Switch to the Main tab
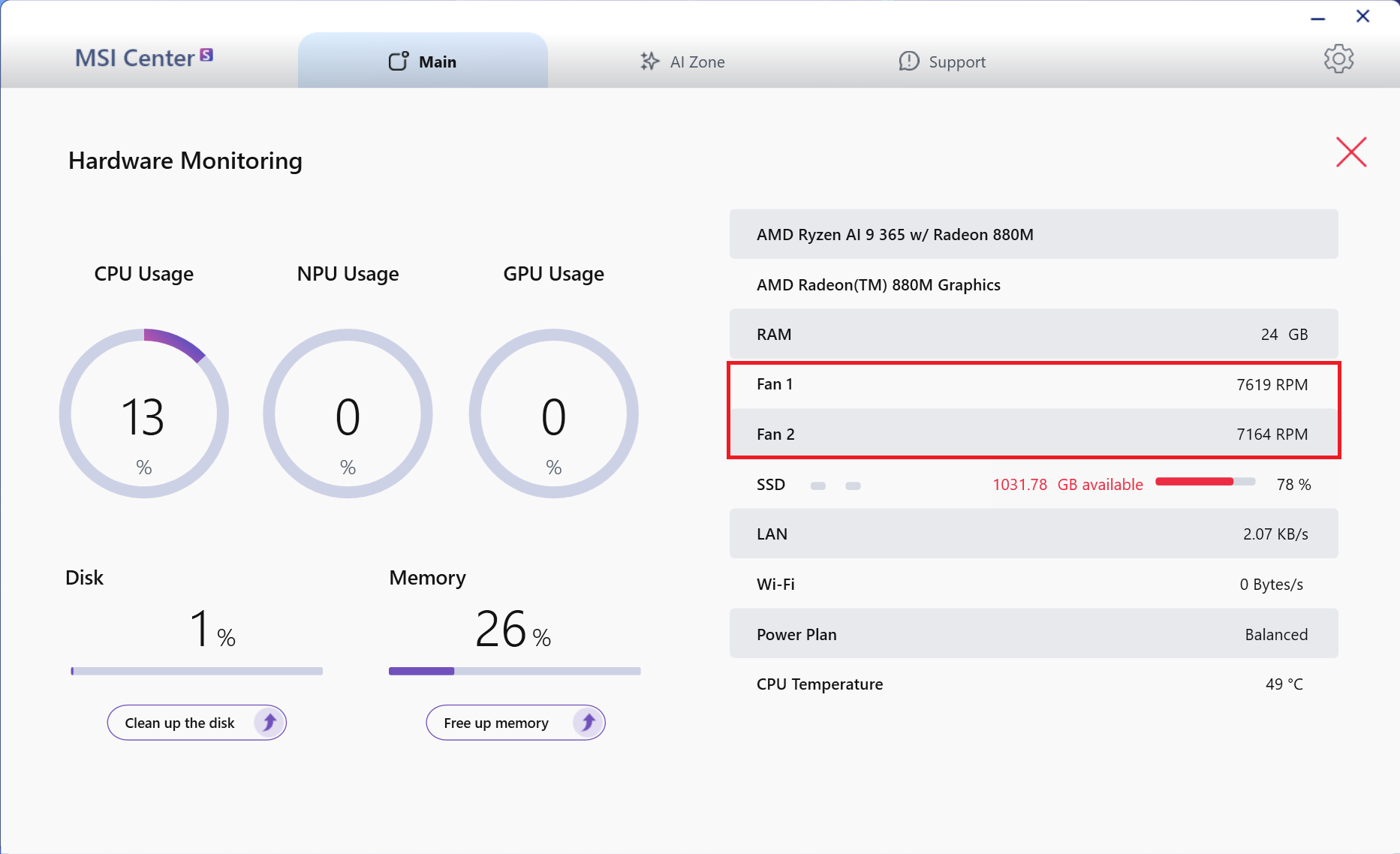The image size is (1400, 854). 423,61
